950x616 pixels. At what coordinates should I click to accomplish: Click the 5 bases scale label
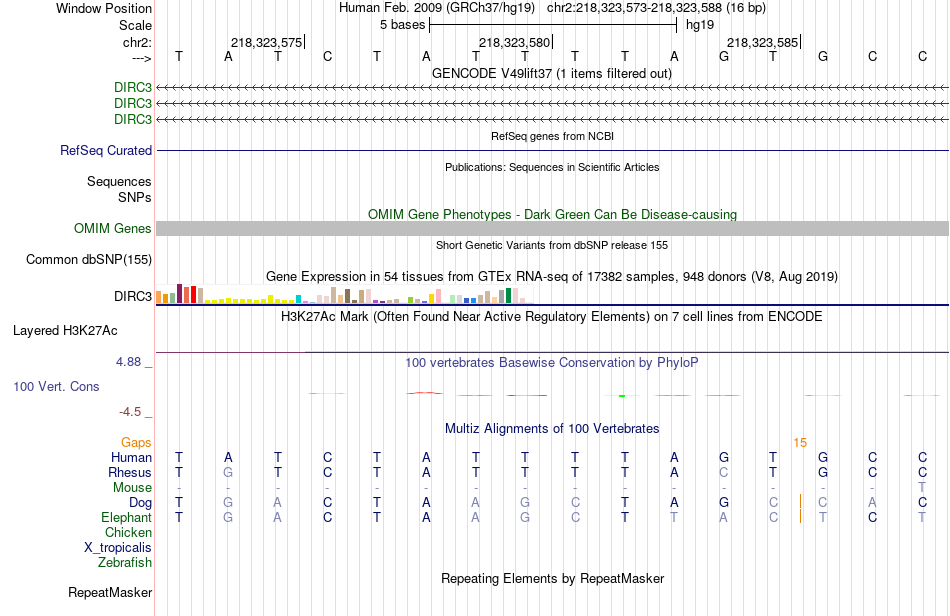click(402, 25)
